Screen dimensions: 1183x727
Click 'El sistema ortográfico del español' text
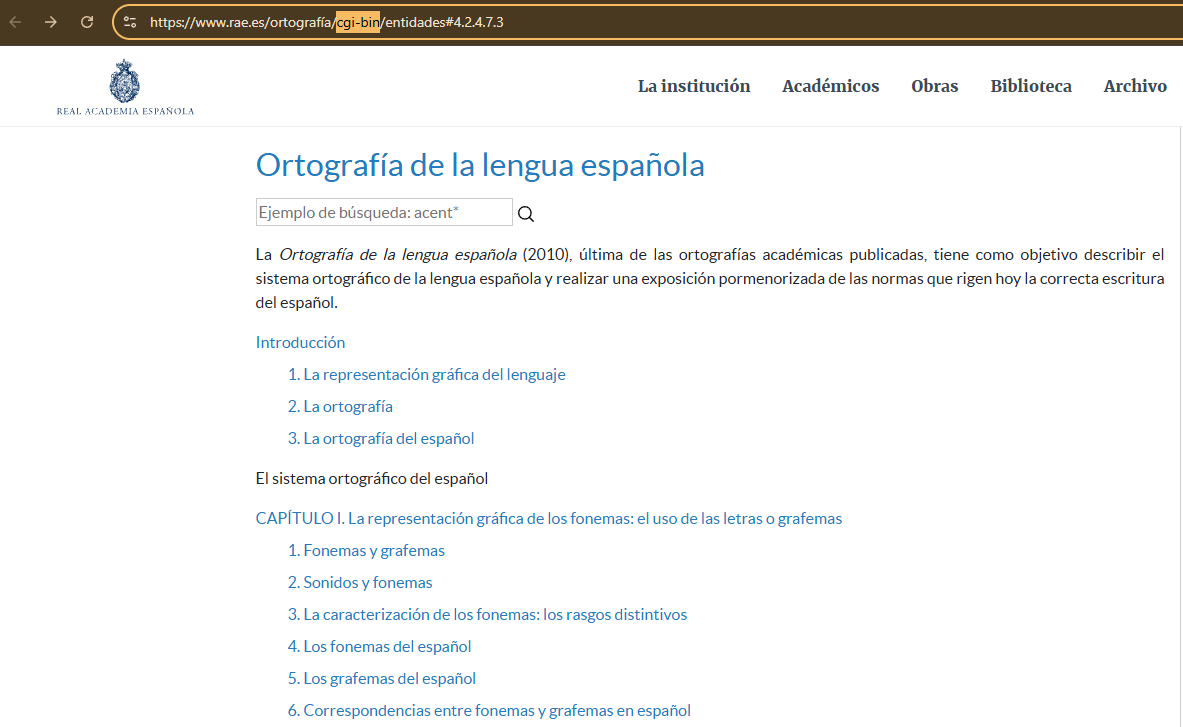[x=372, y=478]
